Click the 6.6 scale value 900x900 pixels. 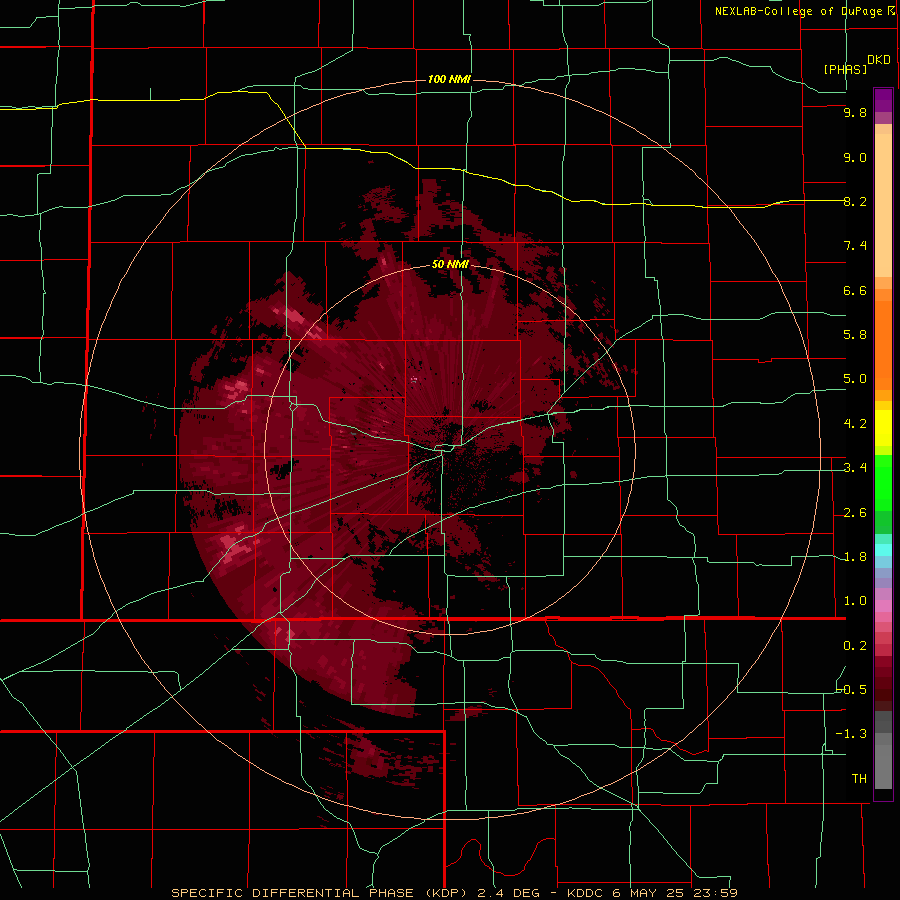(855, 290)
